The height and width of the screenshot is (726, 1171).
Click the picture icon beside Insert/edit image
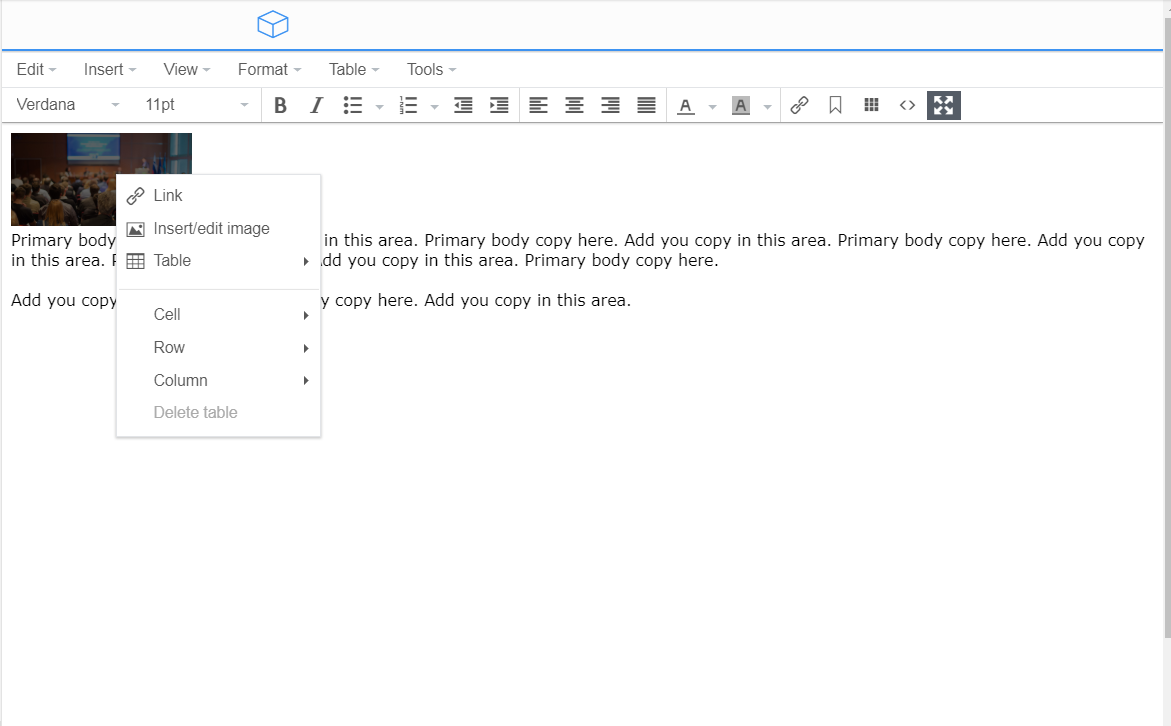[x=135, y=229]
